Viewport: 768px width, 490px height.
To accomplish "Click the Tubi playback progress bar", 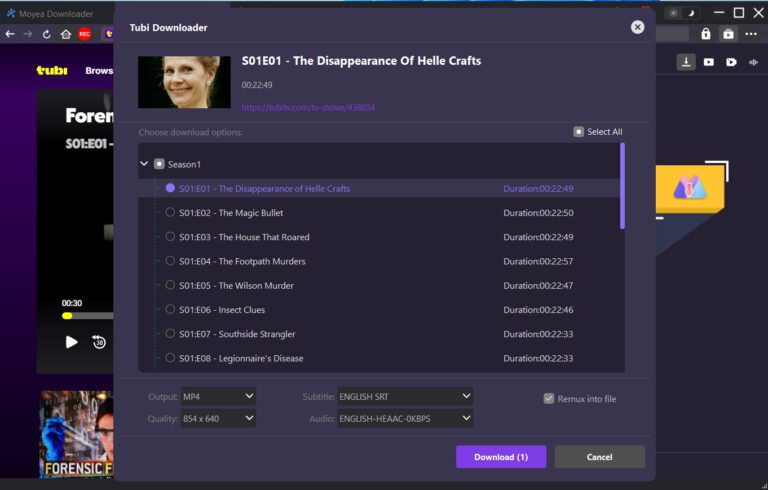I will pyautogui.click(x=88, y=316).
